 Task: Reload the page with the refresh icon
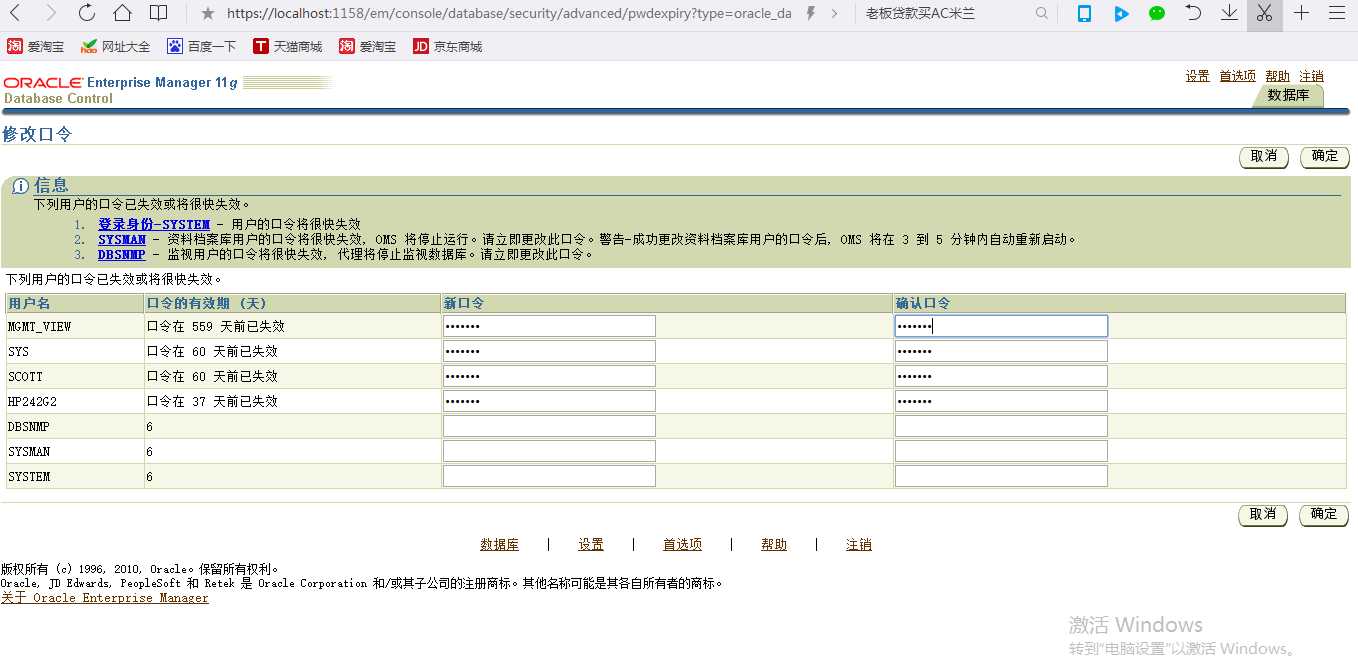(87, 13)
